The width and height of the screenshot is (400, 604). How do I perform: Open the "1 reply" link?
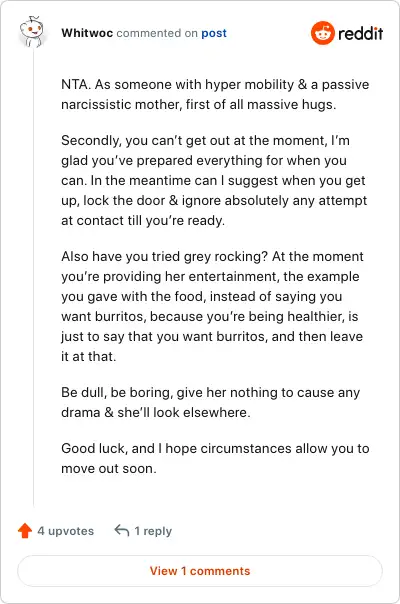153,531
